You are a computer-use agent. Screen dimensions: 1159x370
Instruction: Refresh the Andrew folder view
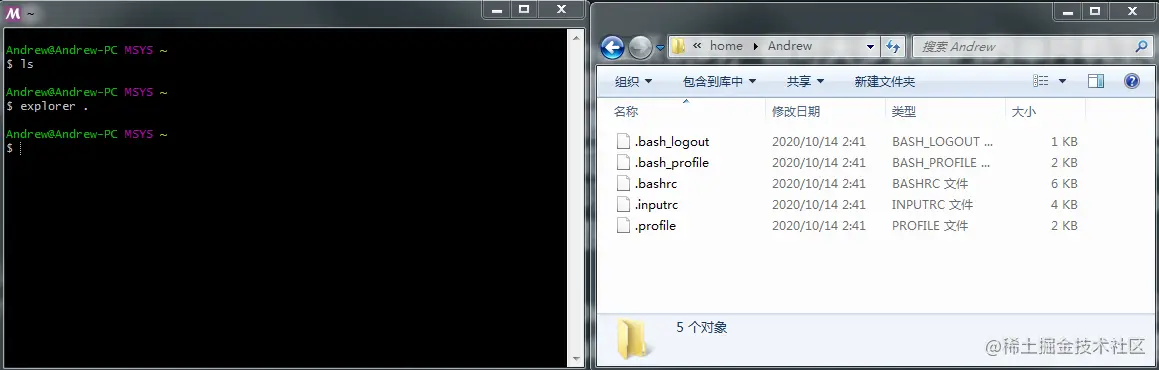click(x=892, y=46)
